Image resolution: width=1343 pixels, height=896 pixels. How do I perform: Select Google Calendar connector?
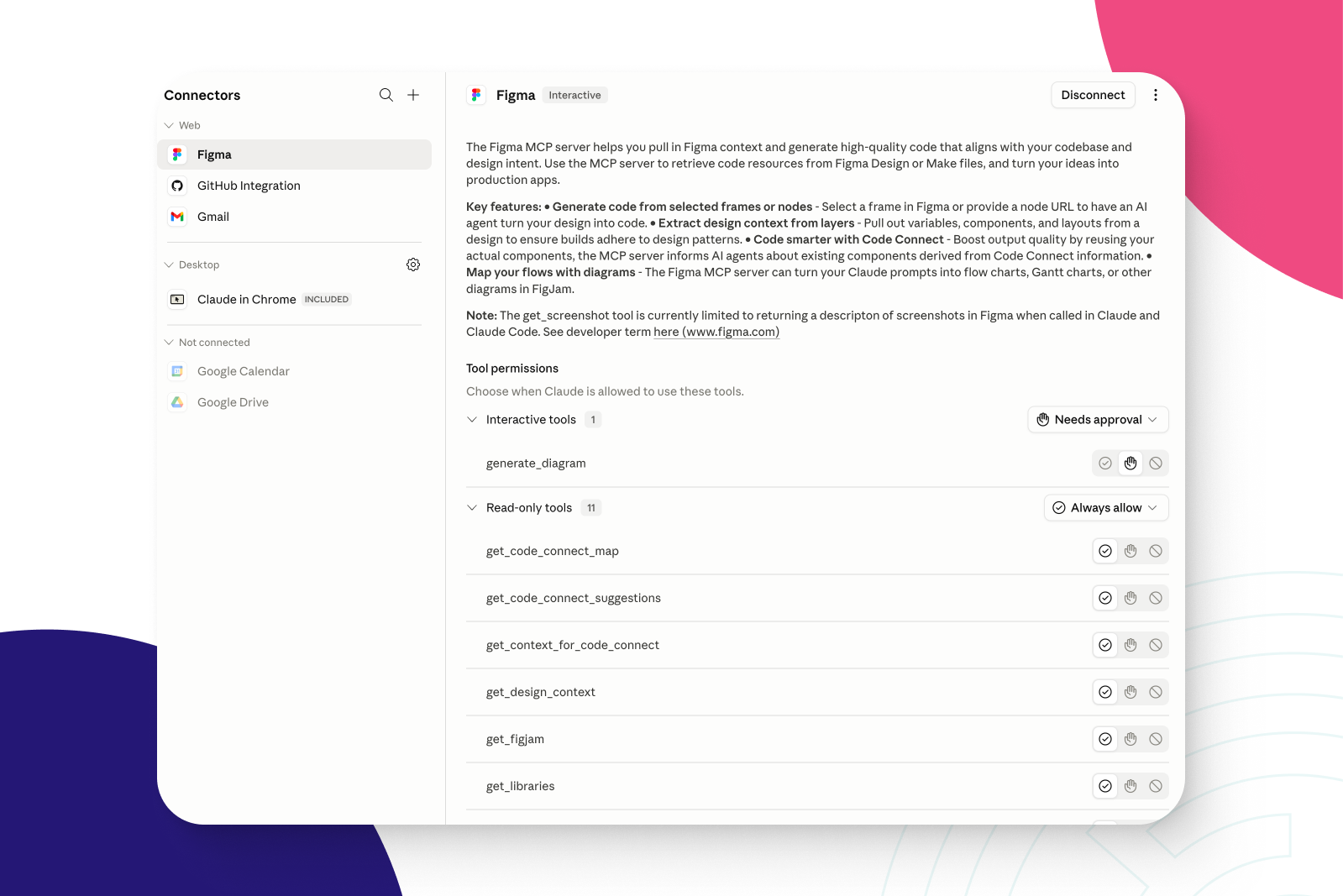(294, 371)
